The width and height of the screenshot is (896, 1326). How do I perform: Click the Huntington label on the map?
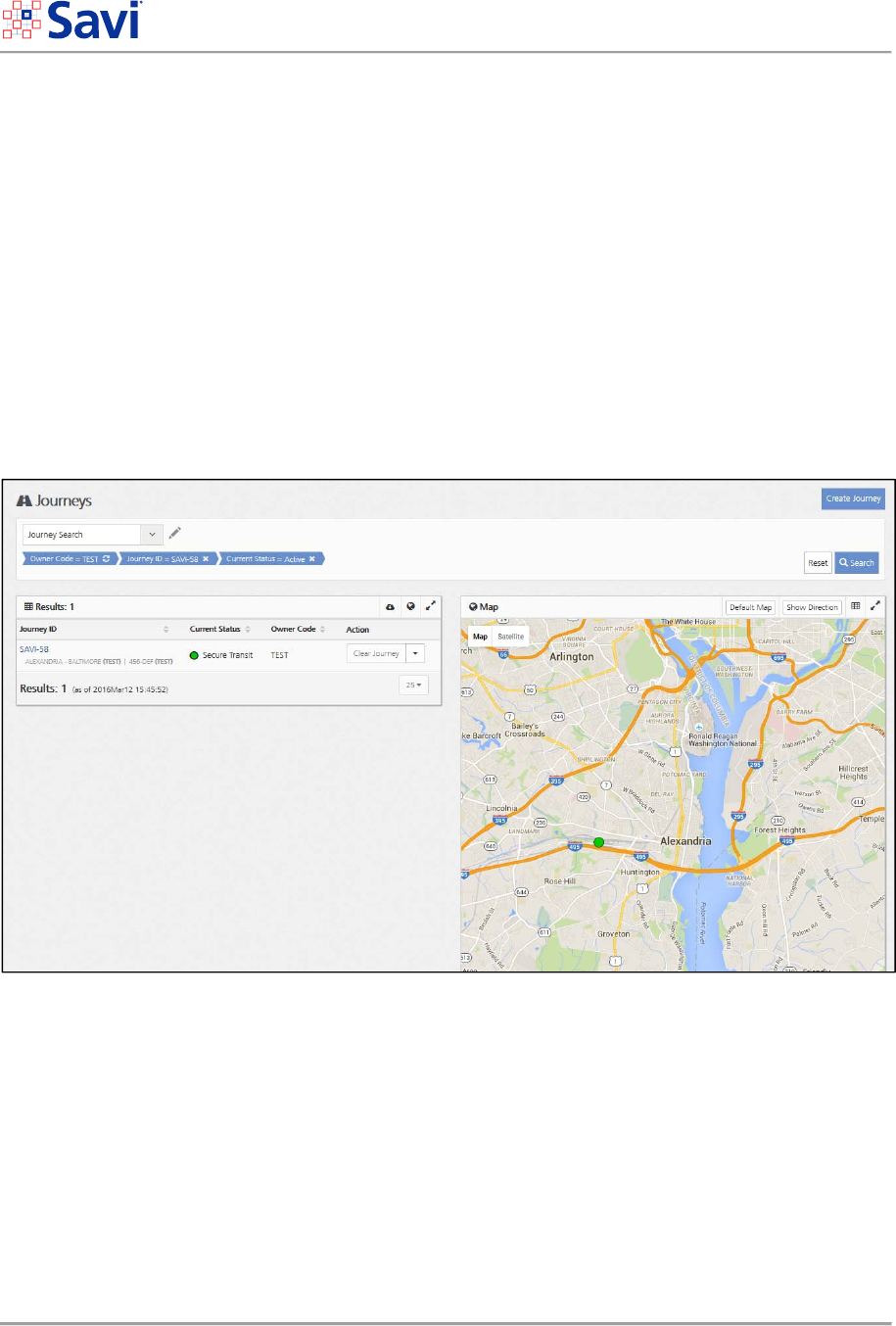tap(640, 872)
